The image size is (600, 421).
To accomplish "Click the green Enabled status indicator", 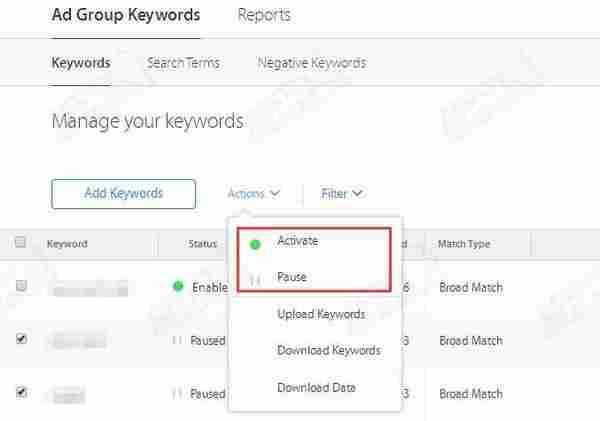I will (x=178, y=287).
